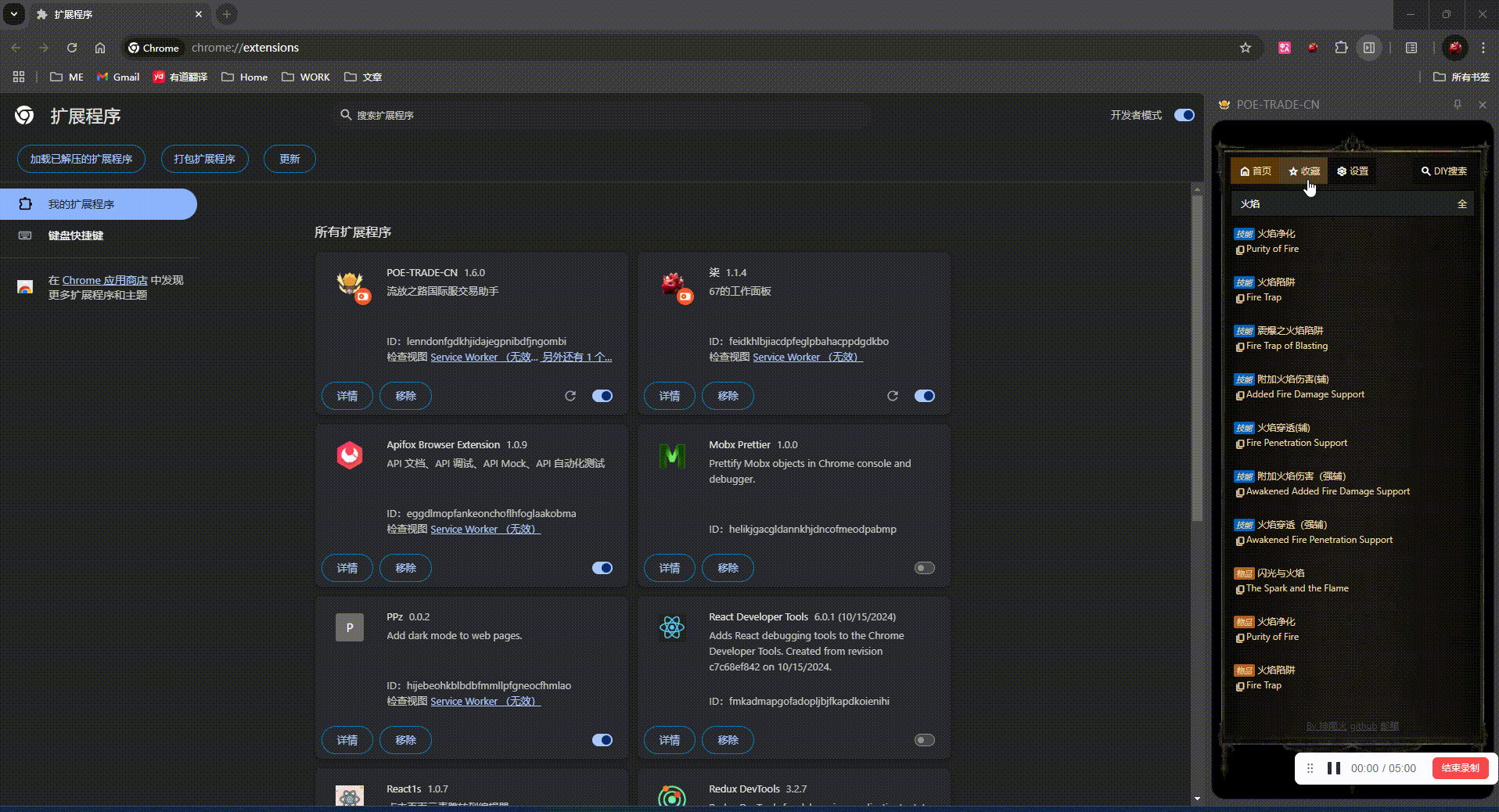Screen dimensions: 1499x812
Task: Select 我的扩展程序 in the sidebar
Action: [99, 204]
